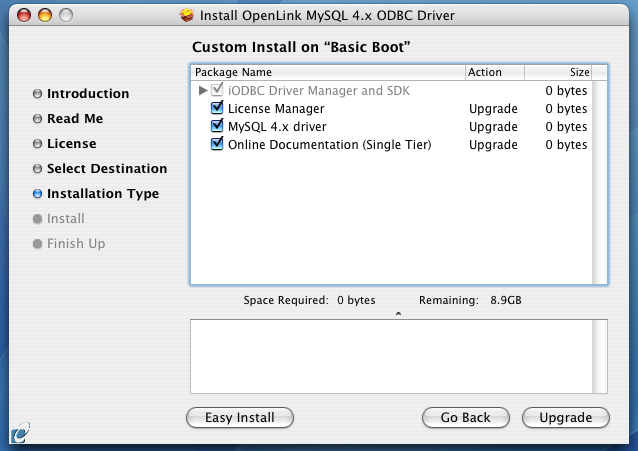638x451 pixels.
Task: Expand the iODBC Driver Manager and SDK tree
Action: [x=203, y=90]
